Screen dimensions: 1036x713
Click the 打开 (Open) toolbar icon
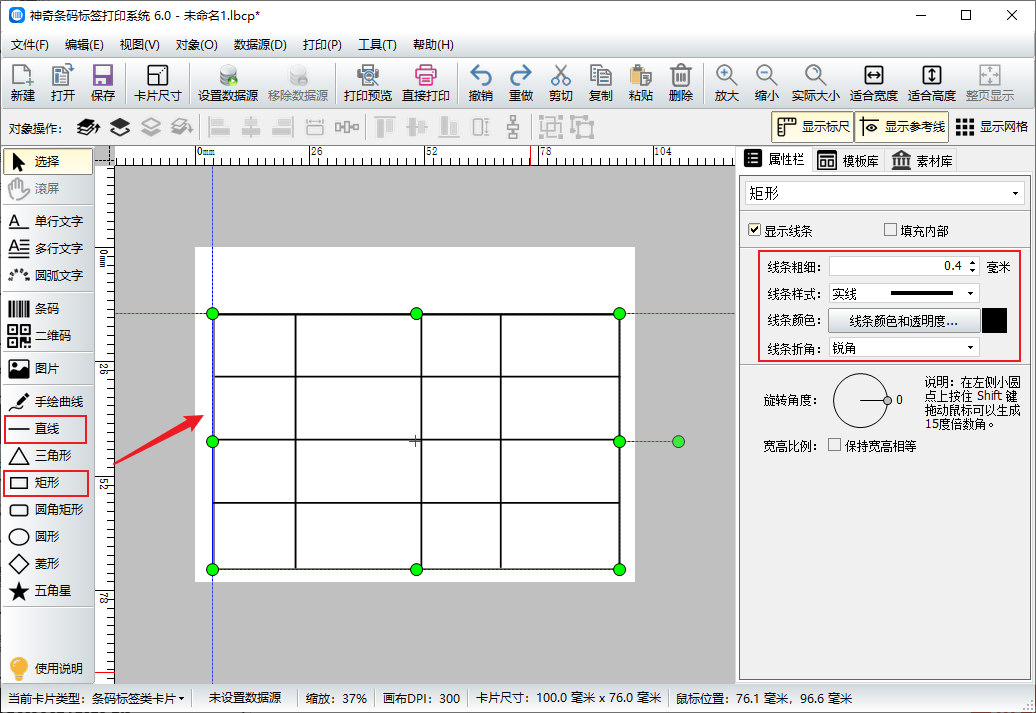(x=63, y=83)
